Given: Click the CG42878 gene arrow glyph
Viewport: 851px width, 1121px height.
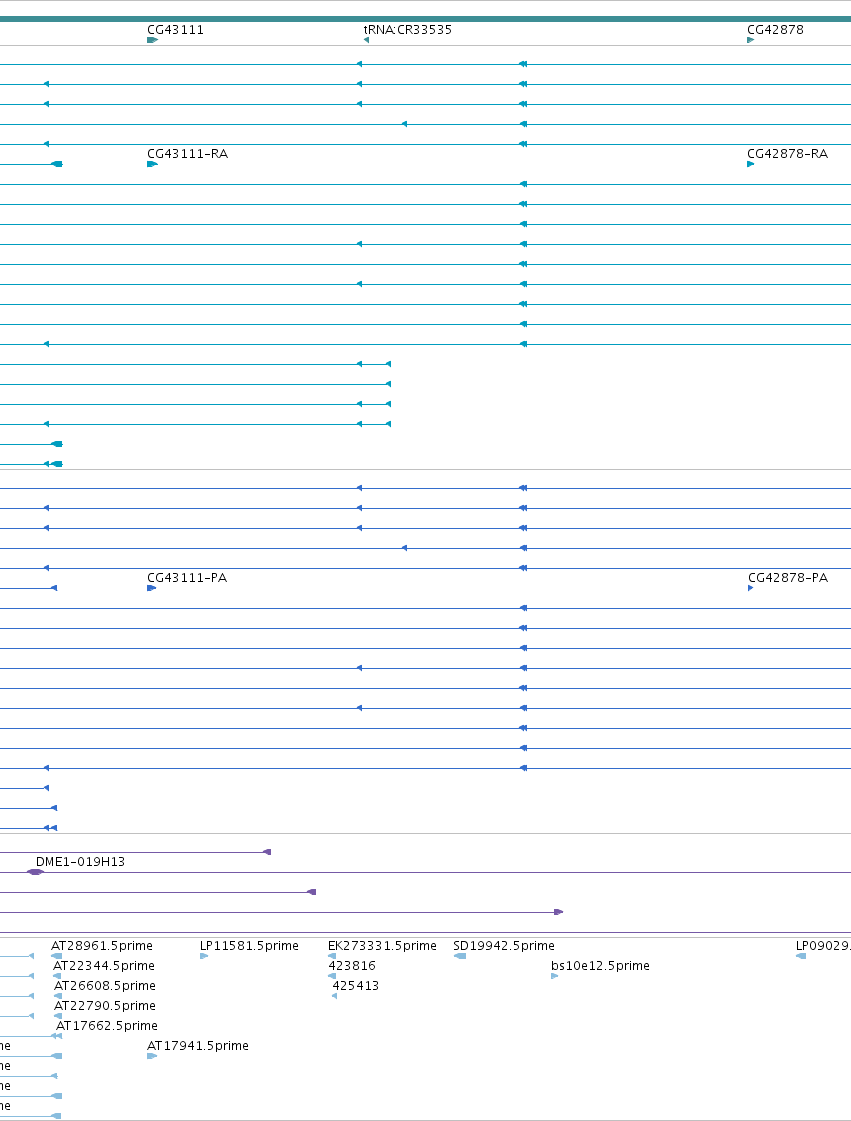Looking at the screenshot, I should (x=750, y=40).
